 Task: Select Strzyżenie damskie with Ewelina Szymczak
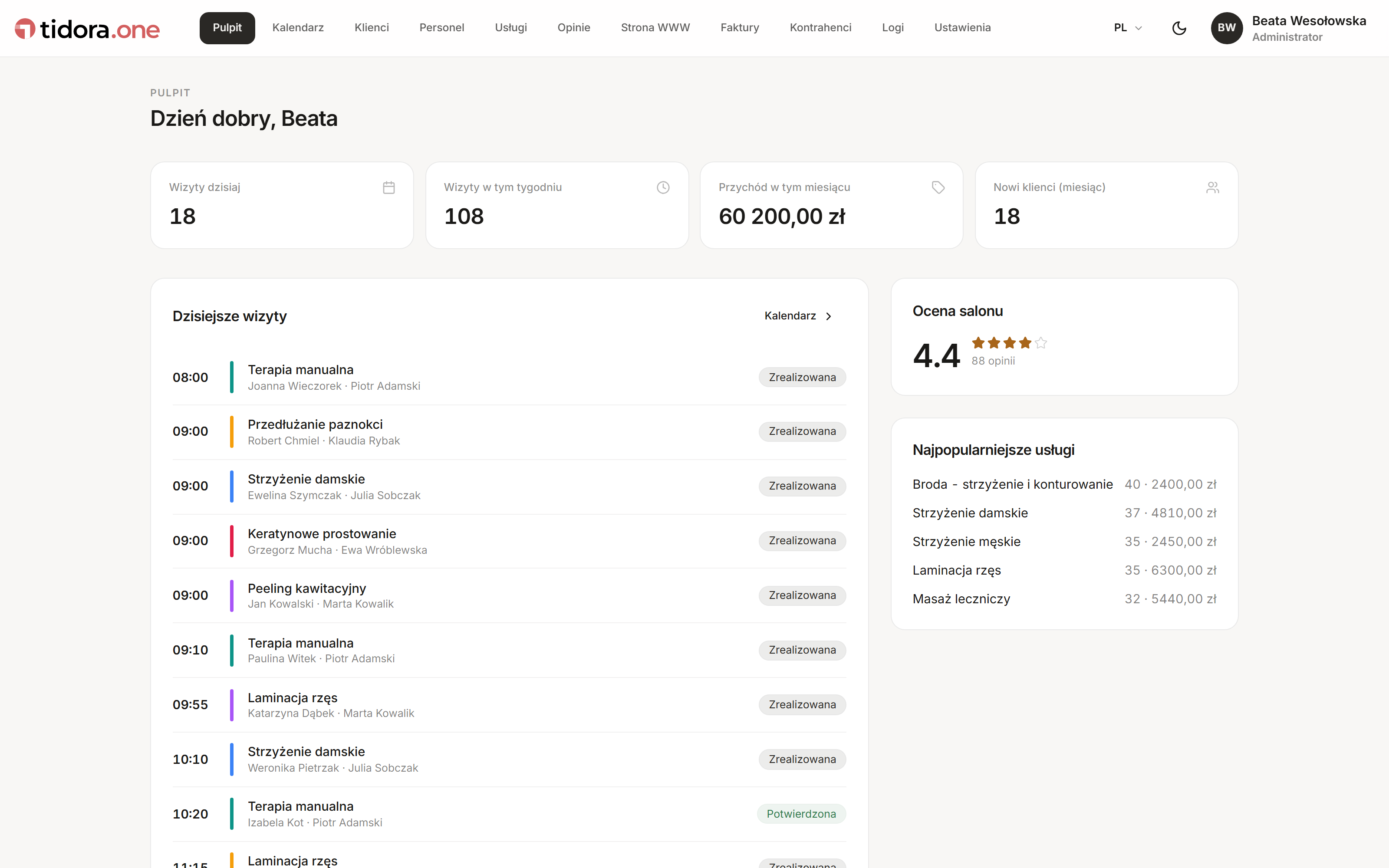509,487
